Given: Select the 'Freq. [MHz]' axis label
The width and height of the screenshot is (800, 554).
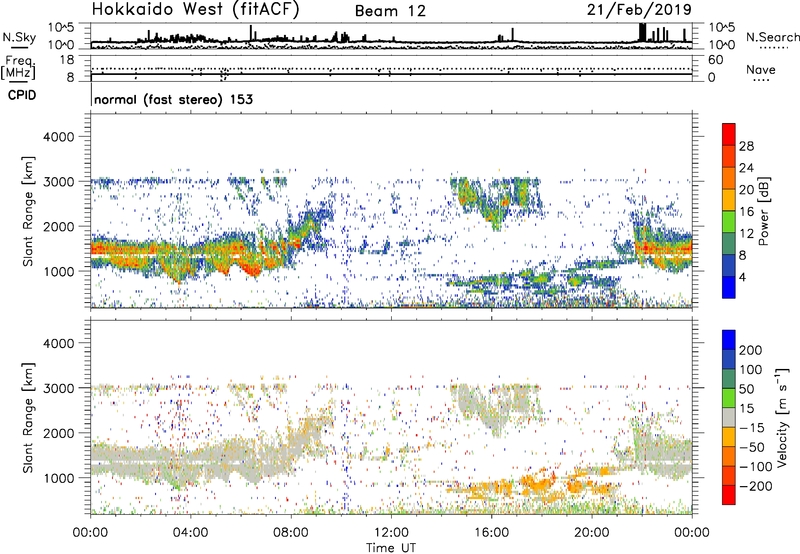Looking at the screenshot, I should 18,68.
